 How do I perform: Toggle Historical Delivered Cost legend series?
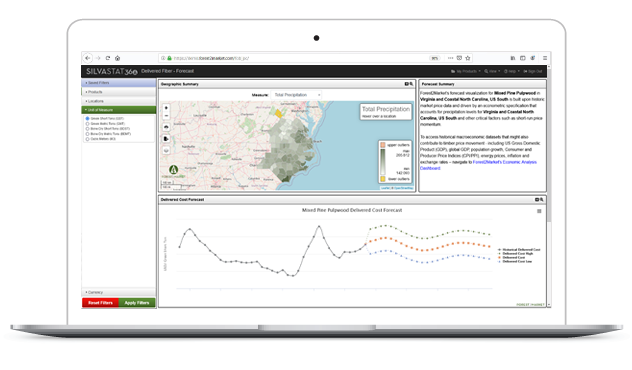(519, 250)
